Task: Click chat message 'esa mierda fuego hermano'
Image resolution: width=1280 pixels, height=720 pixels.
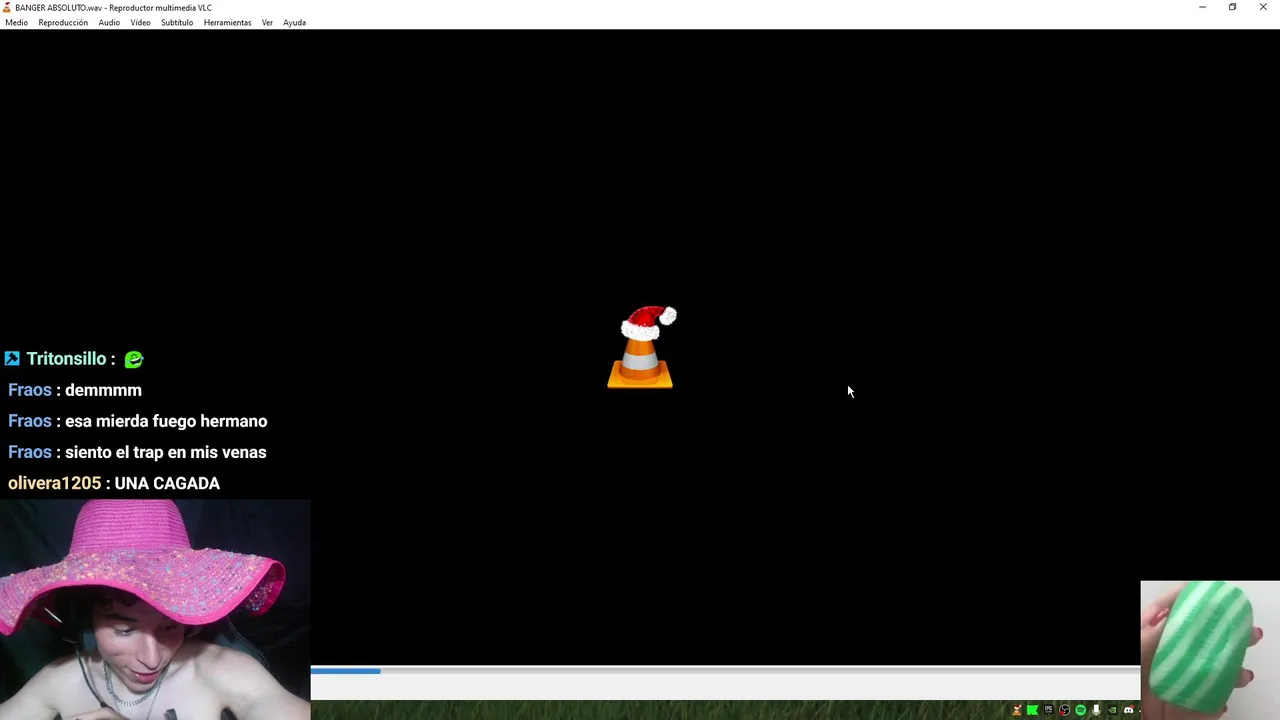Action: point(166,421)
